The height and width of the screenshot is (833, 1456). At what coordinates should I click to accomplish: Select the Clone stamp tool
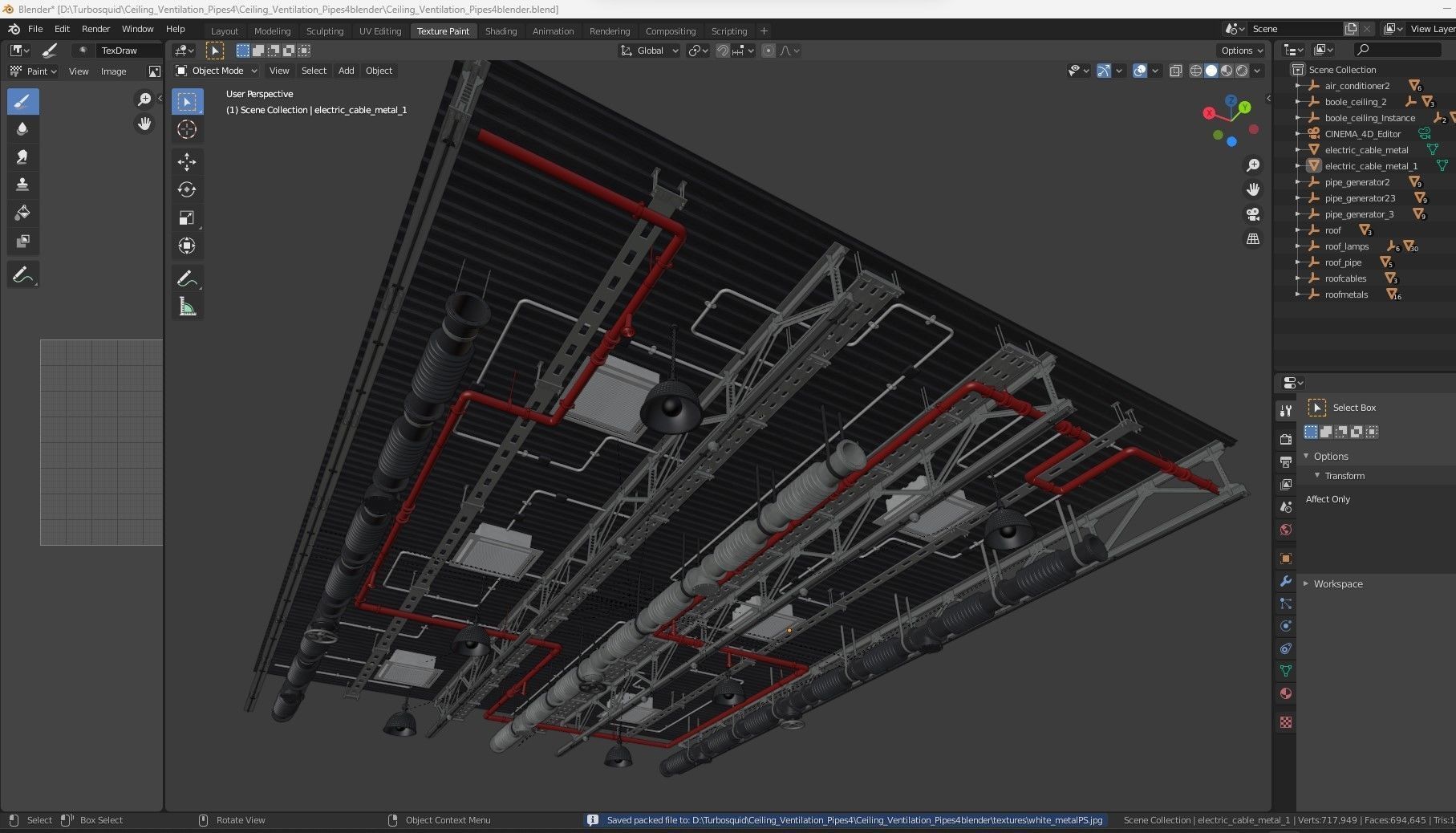point(22,185)
